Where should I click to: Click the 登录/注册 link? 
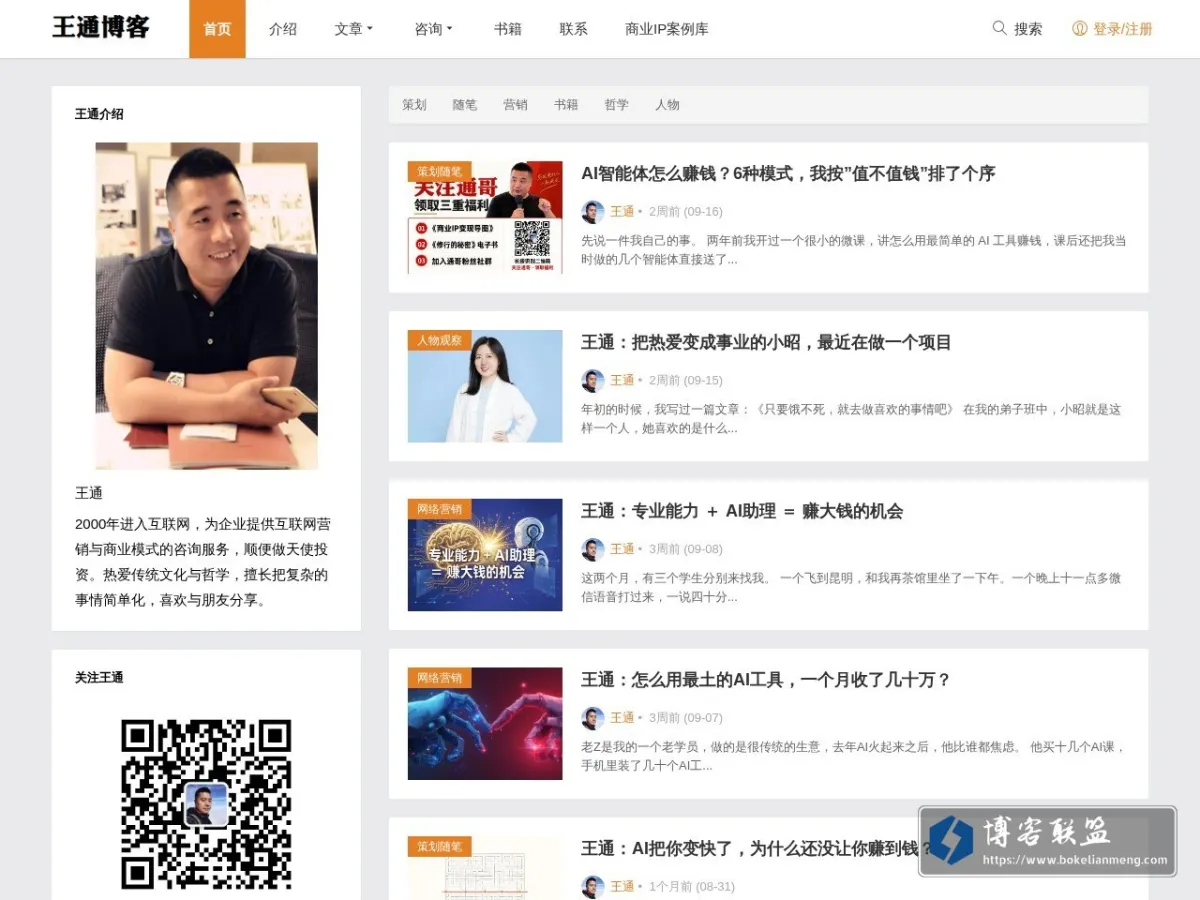pyautogui.click(x=1123, y=29)
